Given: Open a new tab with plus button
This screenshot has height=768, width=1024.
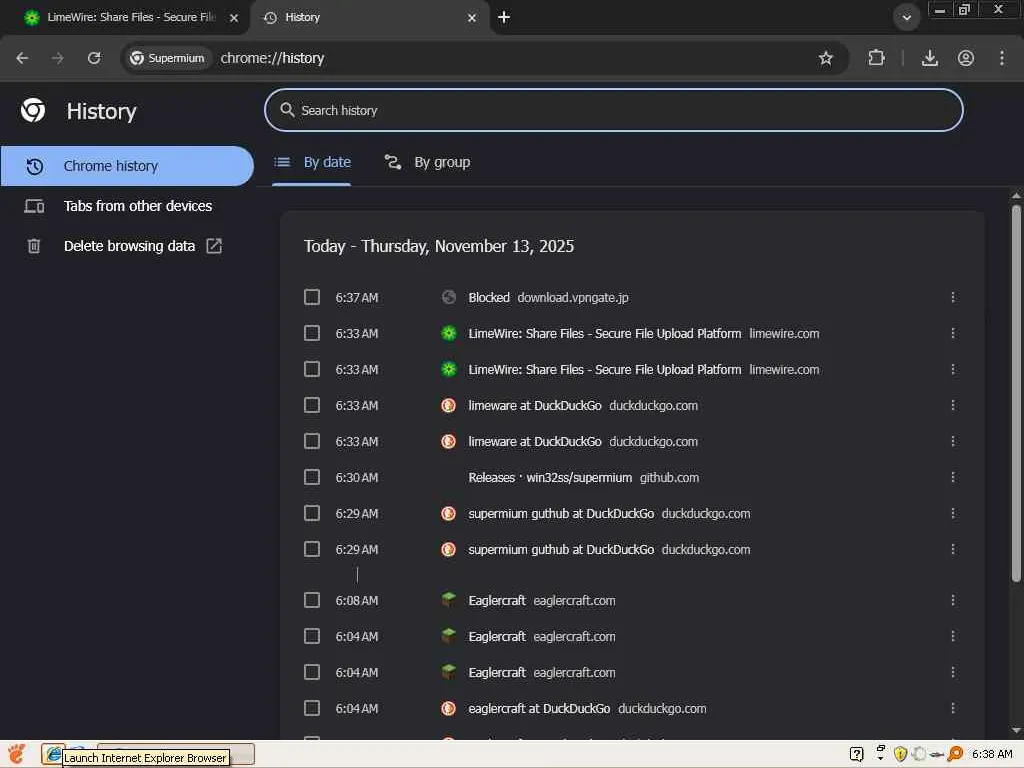Looking at the screenshot, I should tap(504, 17).
